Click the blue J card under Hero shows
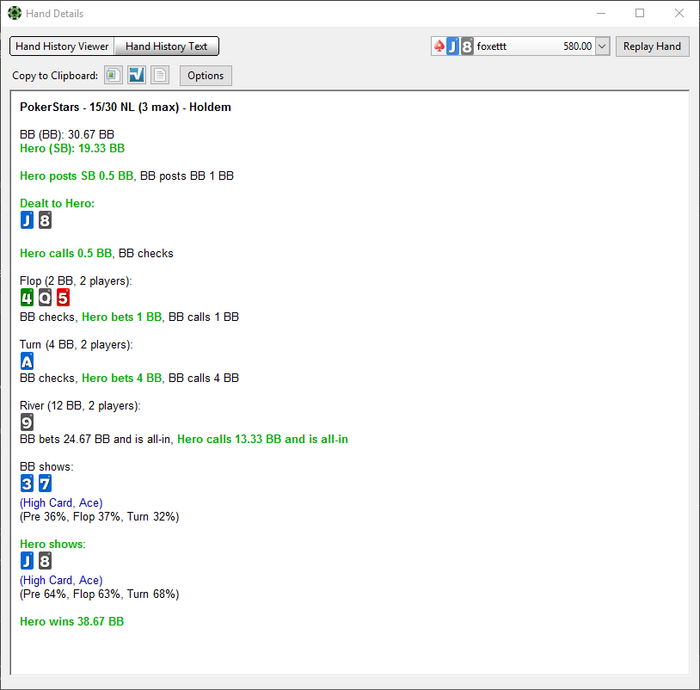This screenshot has height=690, width=700. pos(27,561)
